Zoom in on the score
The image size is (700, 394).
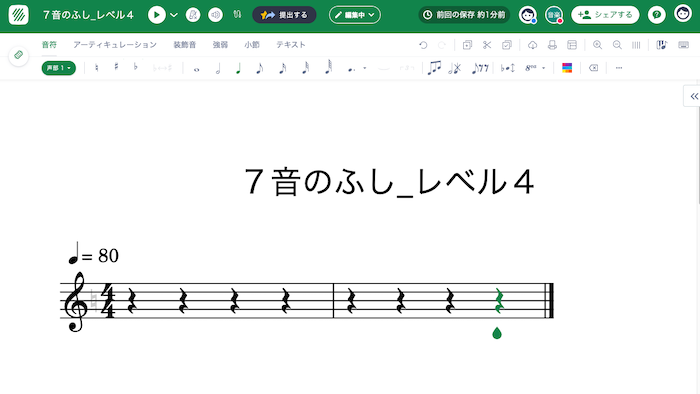point(597,45)
